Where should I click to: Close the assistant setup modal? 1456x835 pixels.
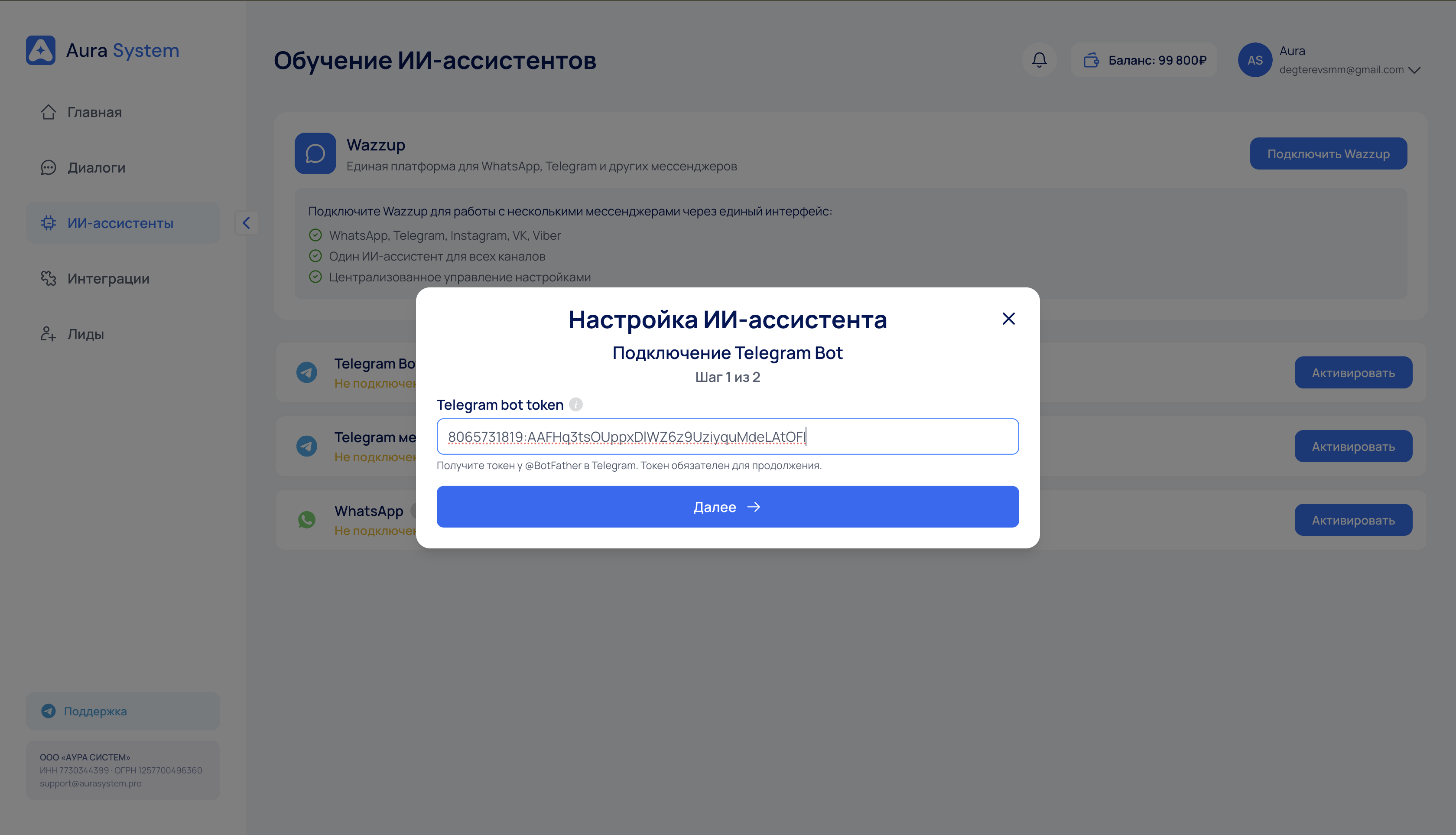pyautogui.click(x=1008, y=318)
